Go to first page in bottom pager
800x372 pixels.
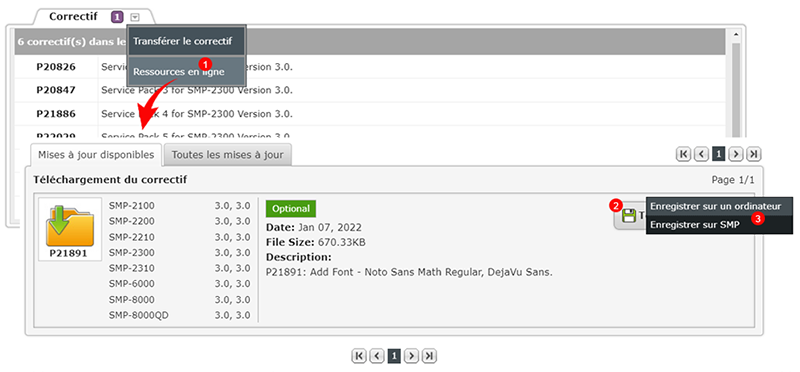coord(360,356)
